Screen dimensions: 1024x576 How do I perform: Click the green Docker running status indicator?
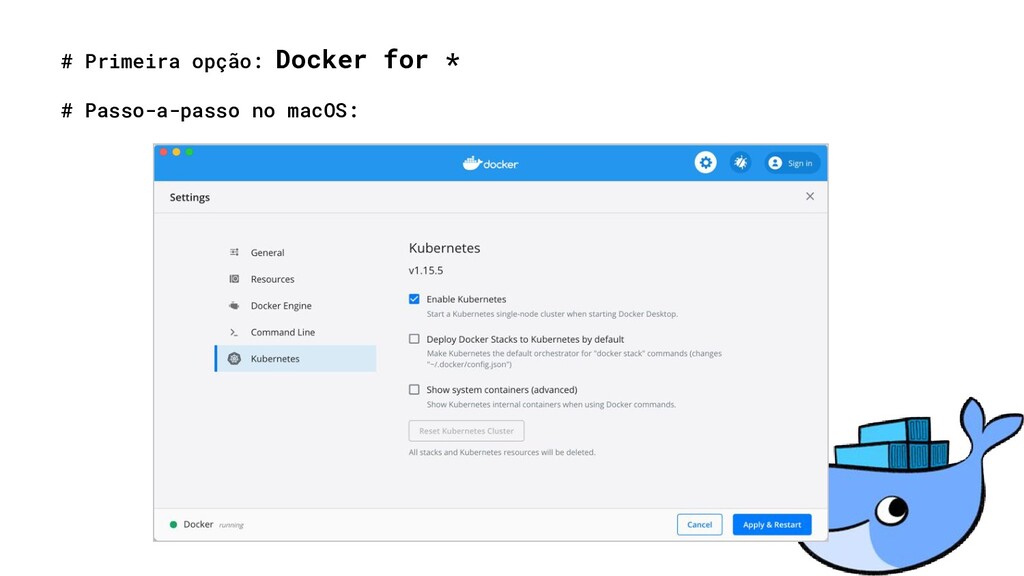[x=173, y=524]
